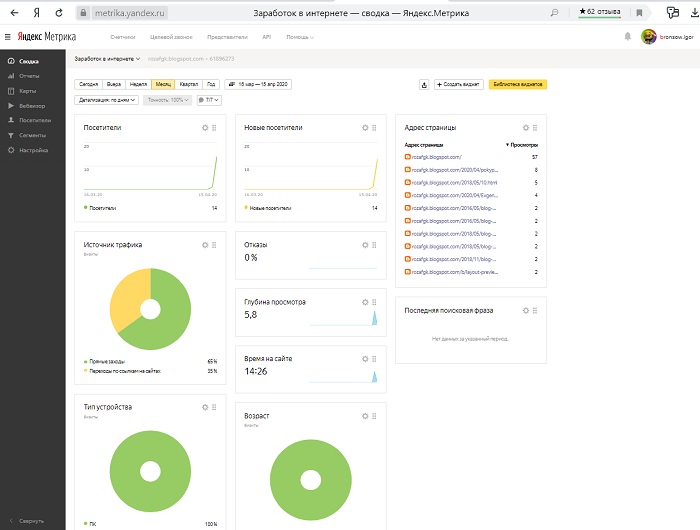700x530 pixels.
Task: Click the metrika.yandex.ru address field
Action: point(129,13)
